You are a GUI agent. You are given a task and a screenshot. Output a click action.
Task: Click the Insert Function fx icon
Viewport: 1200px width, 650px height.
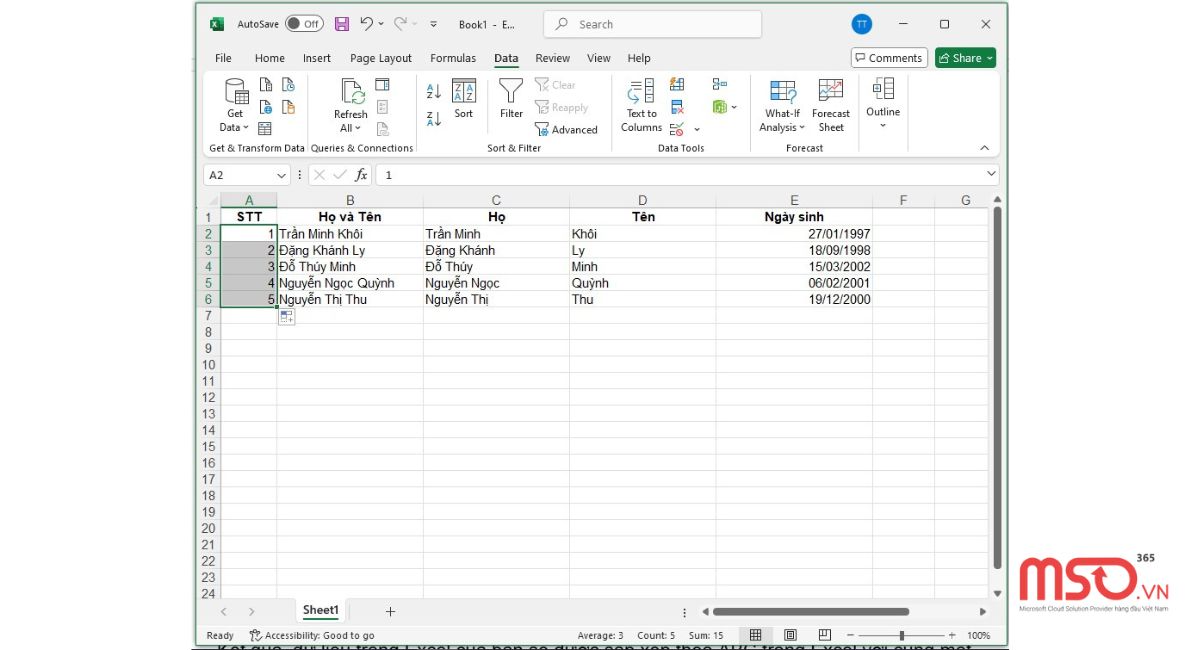pos(361,175)
